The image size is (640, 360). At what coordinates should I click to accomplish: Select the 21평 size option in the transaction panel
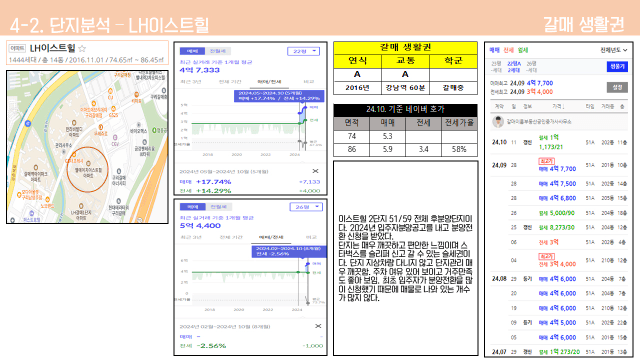(496, 67)
